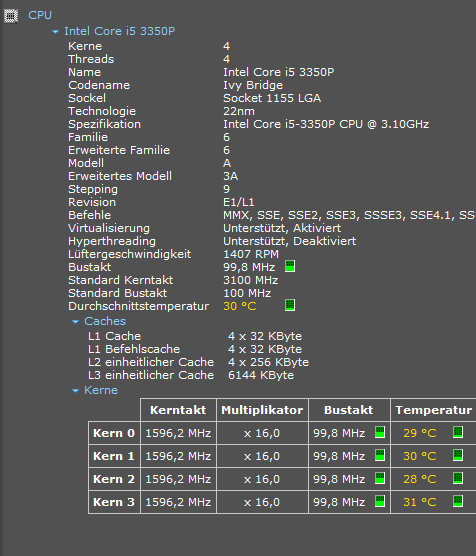Click the Kerne section heading label

pos(101,390)
